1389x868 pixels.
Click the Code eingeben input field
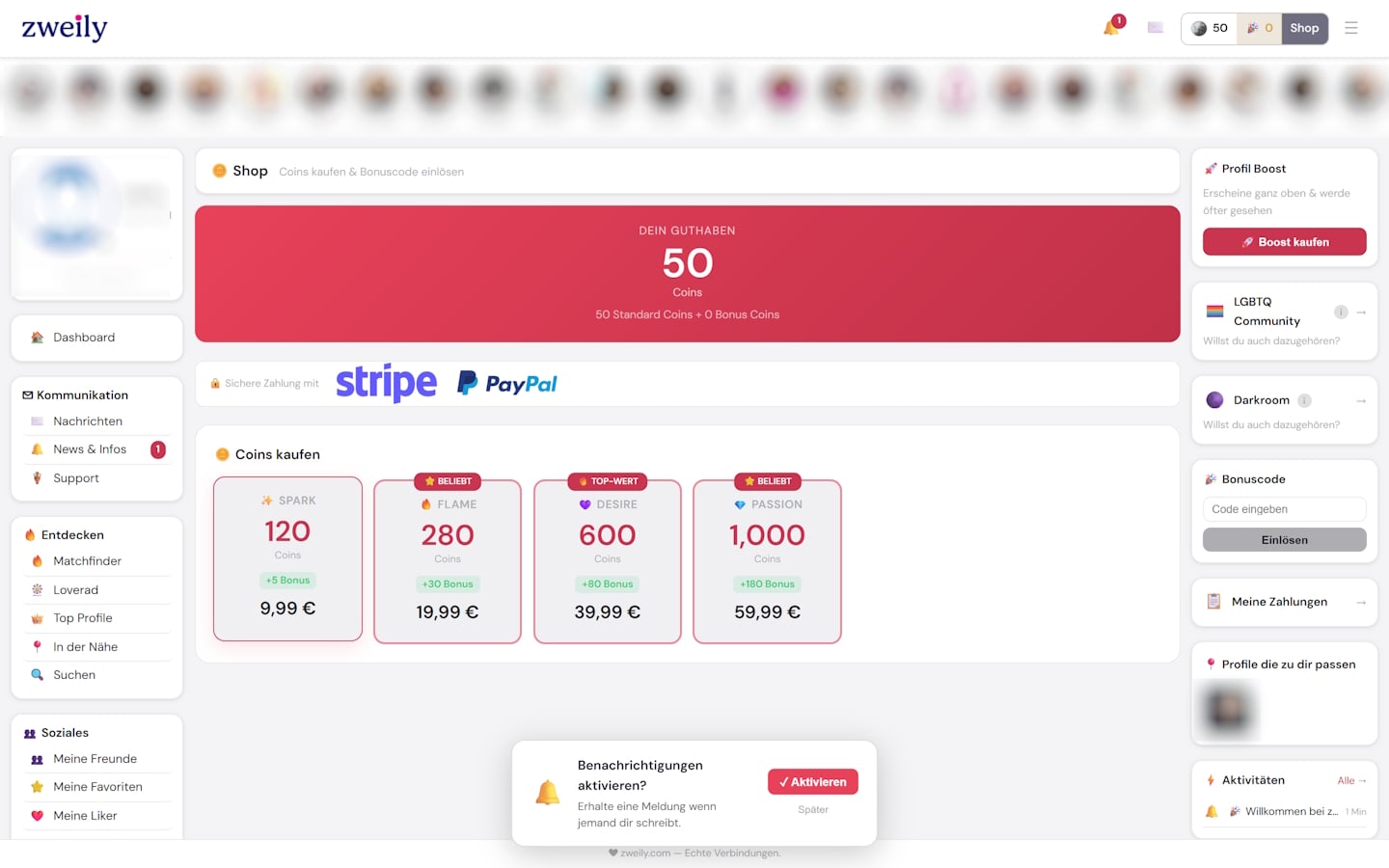pyautogui.click(x=1285, y=509)
